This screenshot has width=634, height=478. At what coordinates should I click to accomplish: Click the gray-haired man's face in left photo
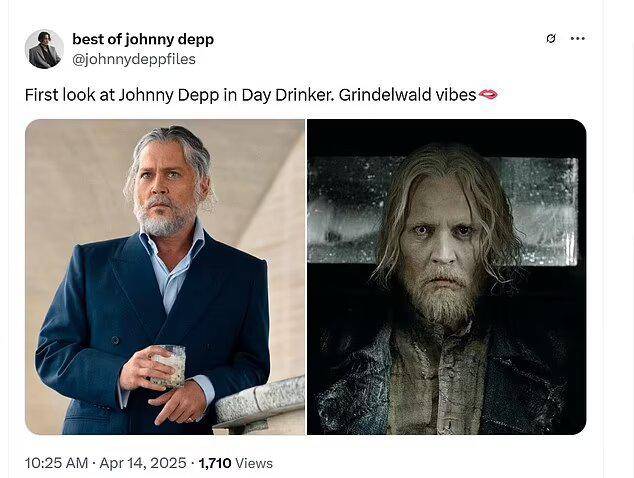coord(168,195)
